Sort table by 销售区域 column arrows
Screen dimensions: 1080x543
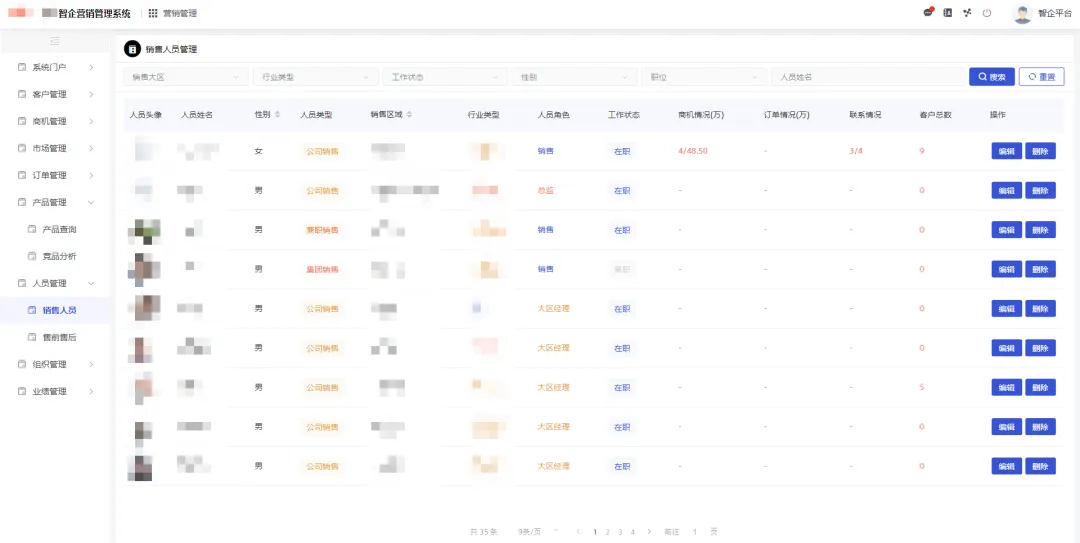tap(409, 115)
